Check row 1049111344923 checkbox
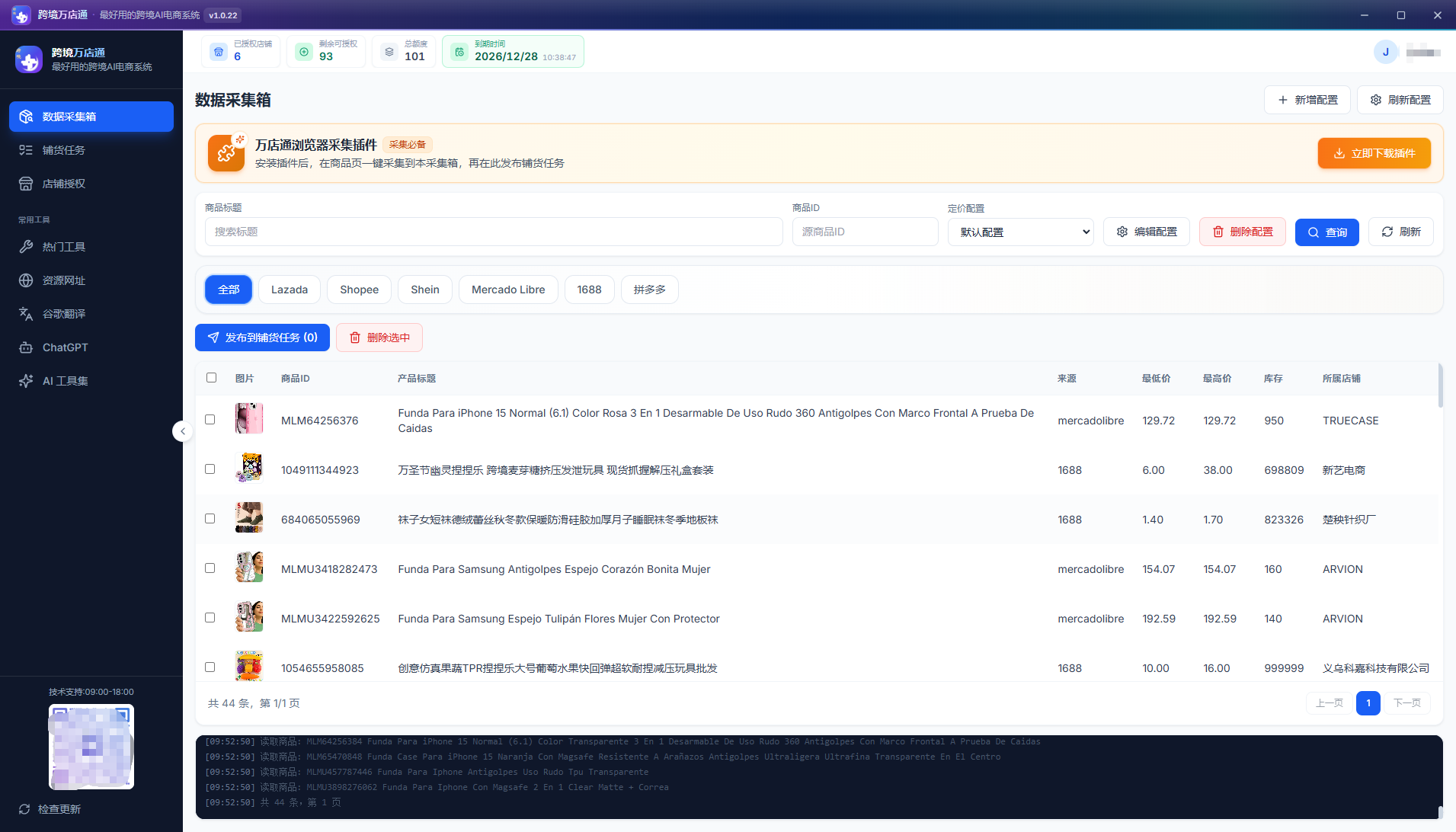The image size is (1456, 832). coord(210,469)
